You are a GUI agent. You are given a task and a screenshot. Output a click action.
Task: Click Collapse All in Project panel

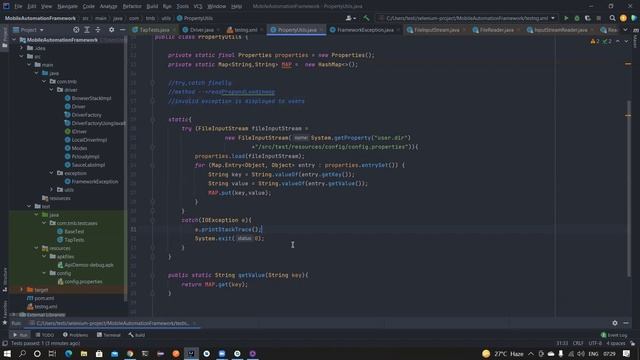pos(98,30)
